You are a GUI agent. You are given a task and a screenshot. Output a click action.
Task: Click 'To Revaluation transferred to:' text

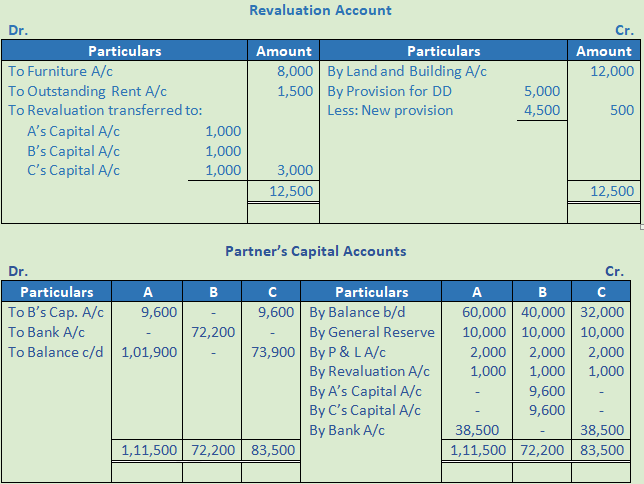[105, 111]
